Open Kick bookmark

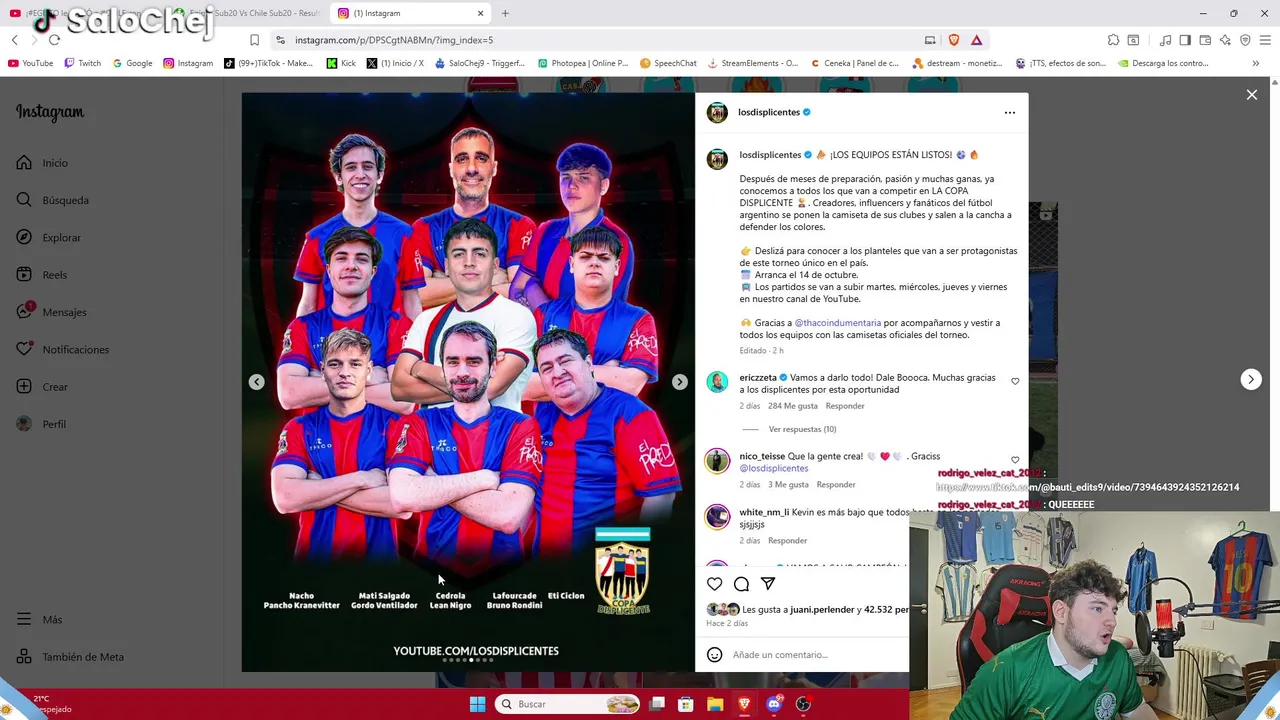pos(341,63)
